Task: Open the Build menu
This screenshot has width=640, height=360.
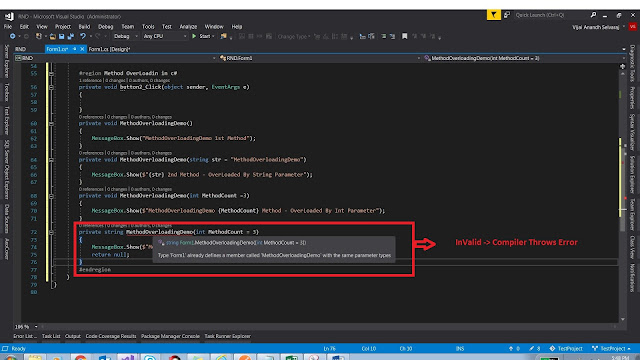Action: coord(84,27)
